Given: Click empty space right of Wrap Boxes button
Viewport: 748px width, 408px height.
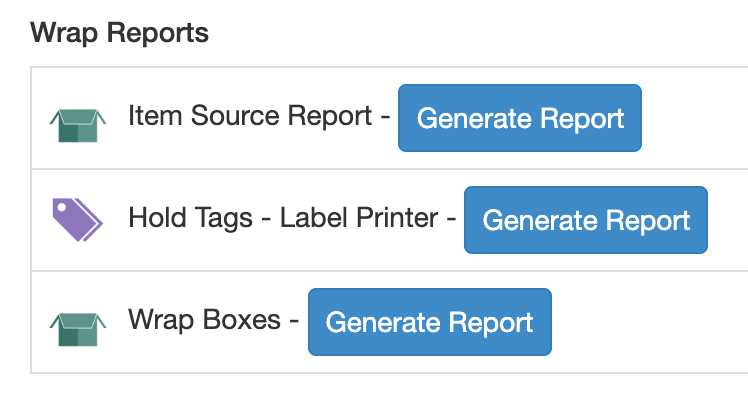Looking at the screenshot, I should tap(649, 322).
